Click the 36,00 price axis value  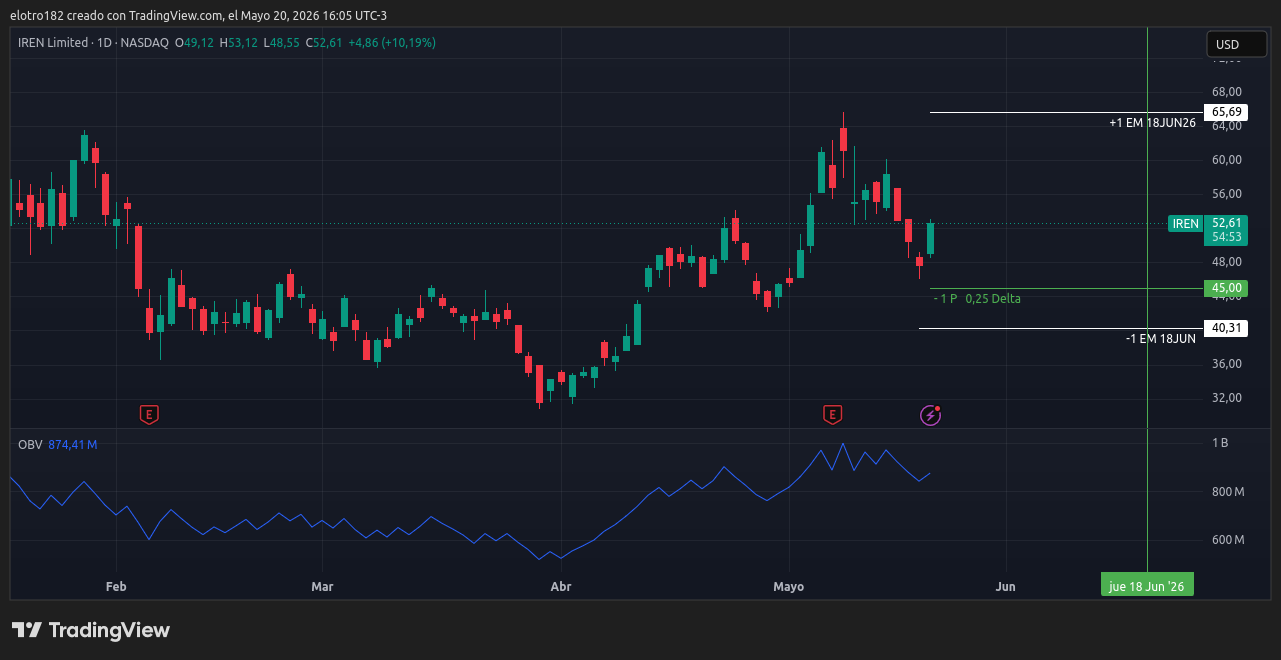click(x=1226, y=364)
